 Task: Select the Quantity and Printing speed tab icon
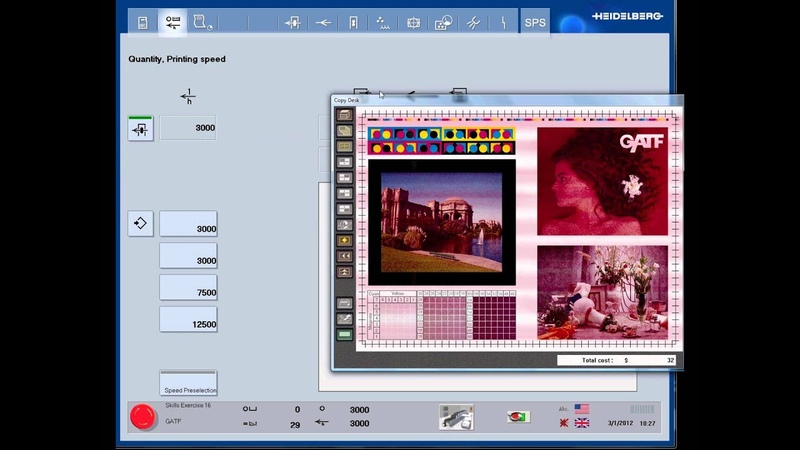pos(173,22)
